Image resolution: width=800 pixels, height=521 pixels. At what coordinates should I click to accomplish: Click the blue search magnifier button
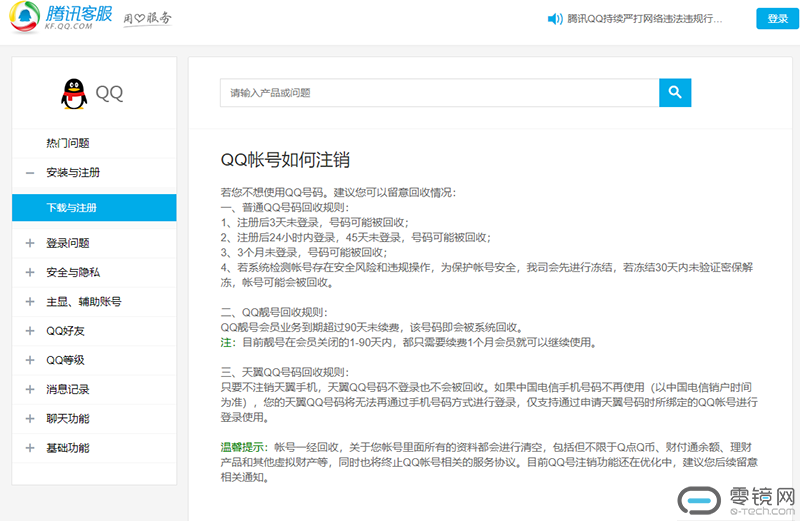675,92
